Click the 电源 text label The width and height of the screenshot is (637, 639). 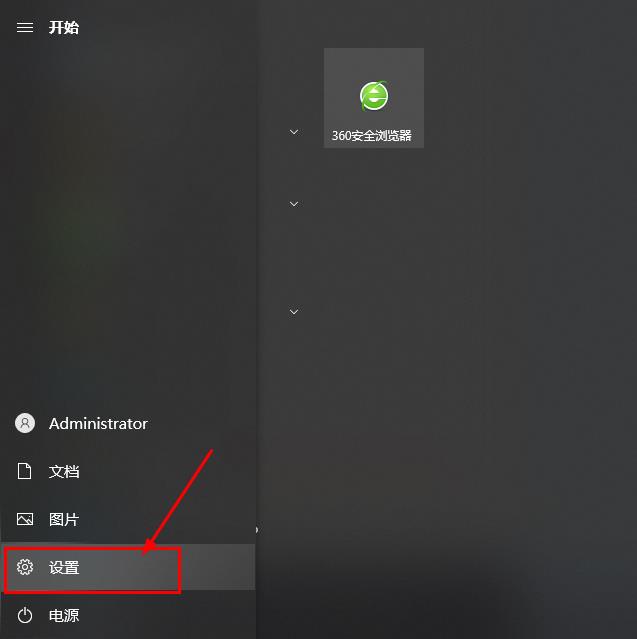click(64, 615)
